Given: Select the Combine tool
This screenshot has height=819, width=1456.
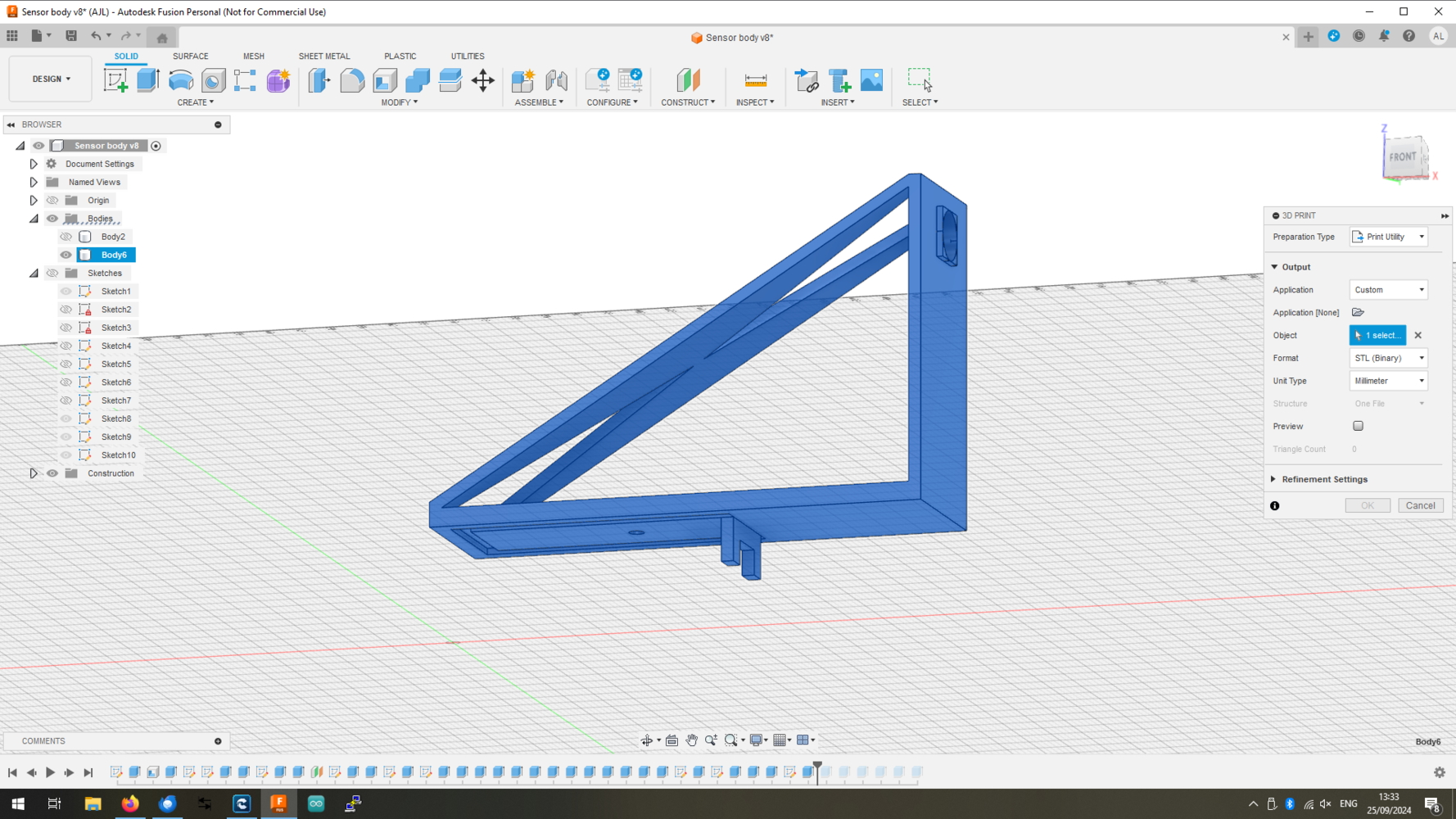Looking at the screenshot, I should point(418,80).
